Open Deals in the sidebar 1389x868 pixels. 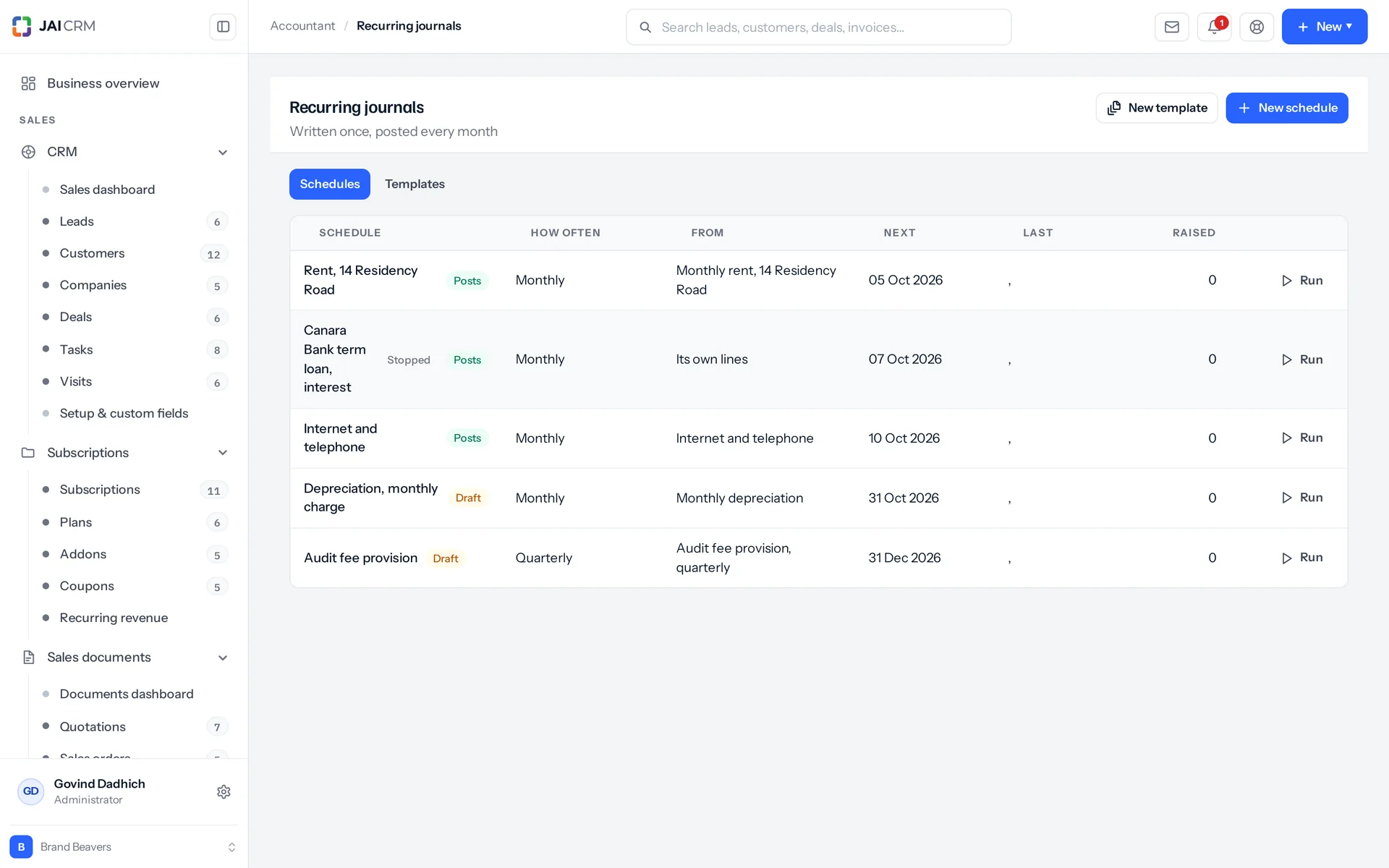(135, 318)
